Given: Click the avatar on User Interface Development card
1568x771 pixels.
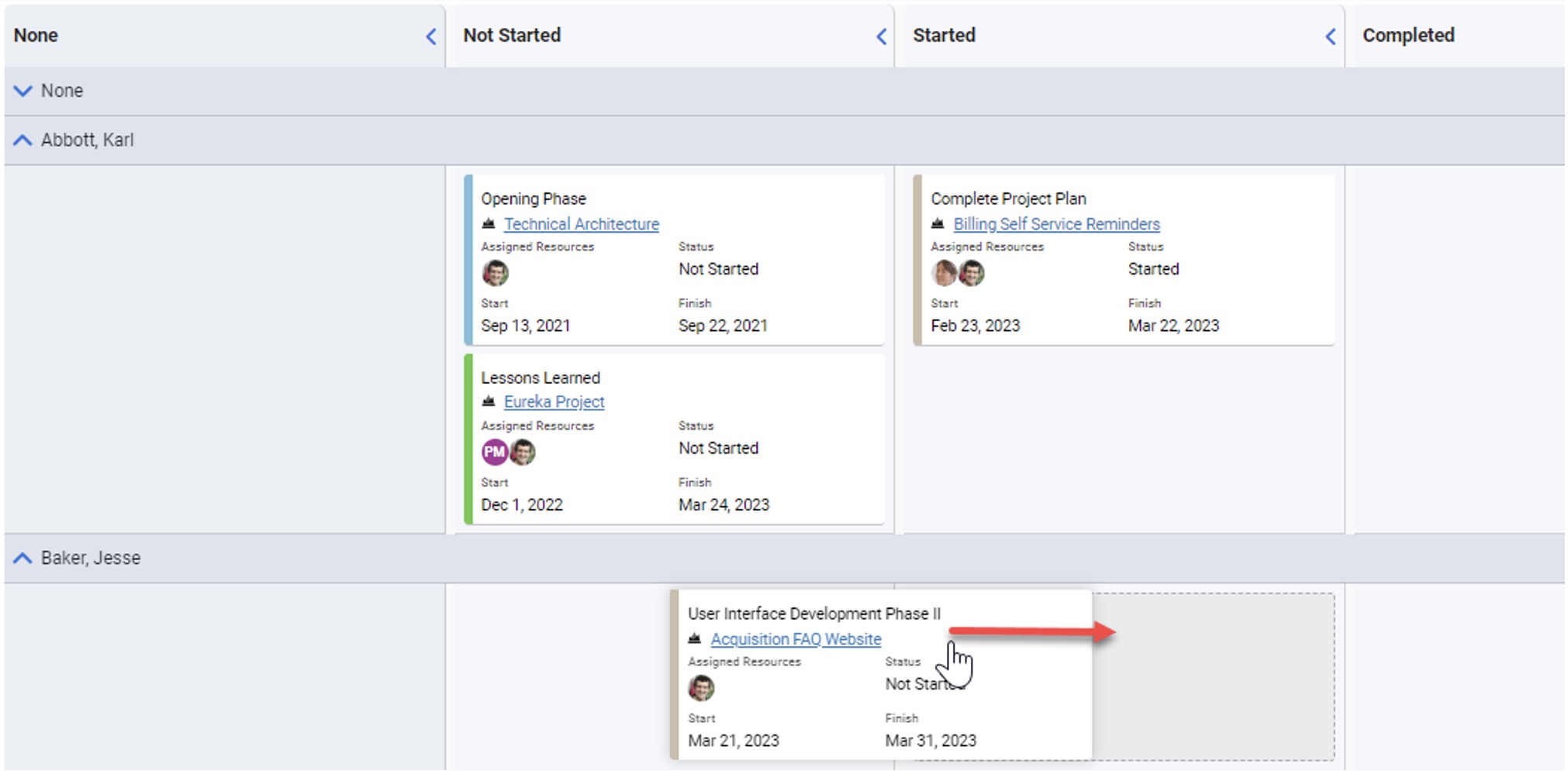Looking at the screenshot, I should [x=702, y=688].
